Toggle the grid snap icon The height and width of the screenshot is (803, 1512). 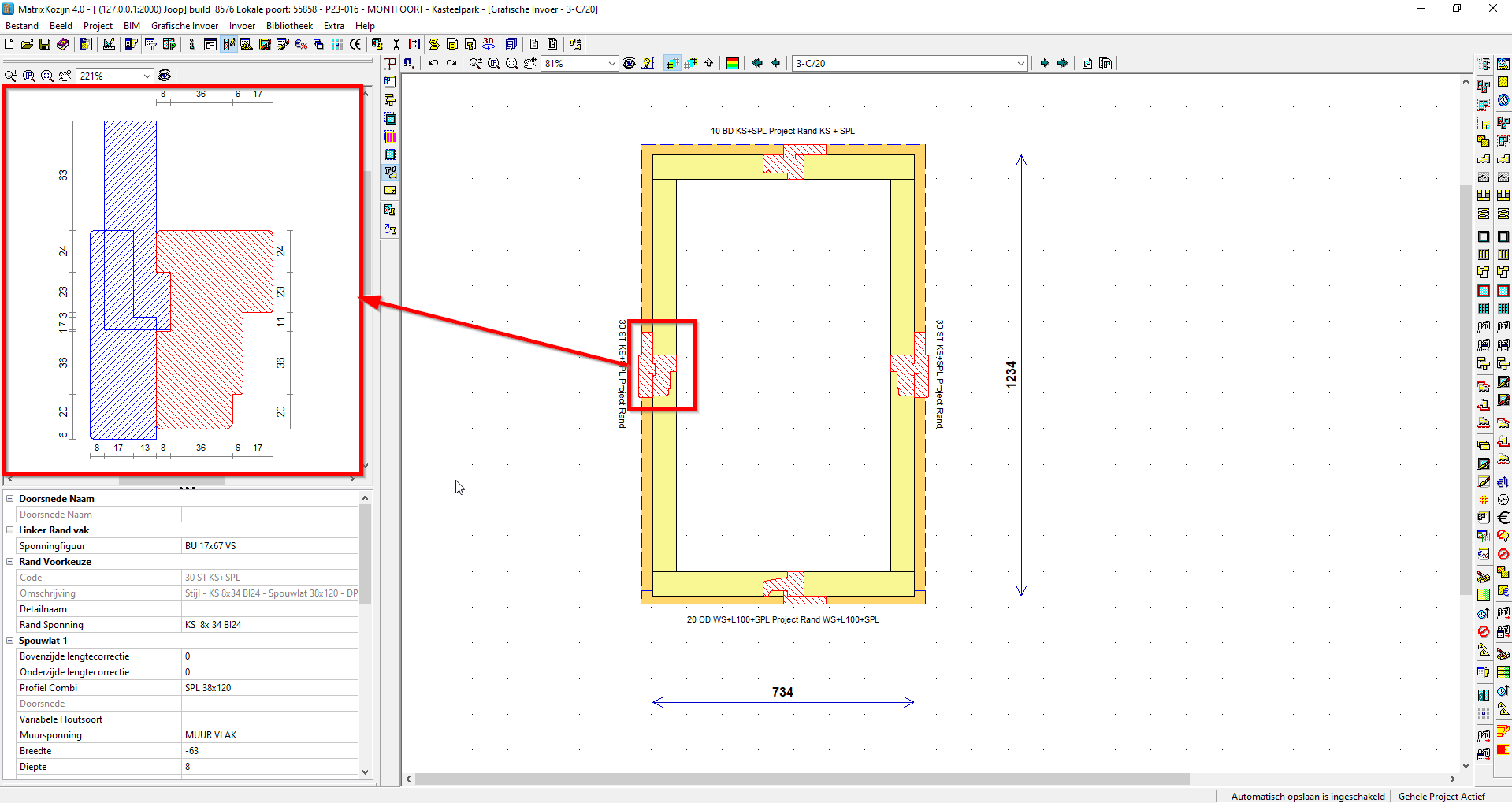click(671, 63)
